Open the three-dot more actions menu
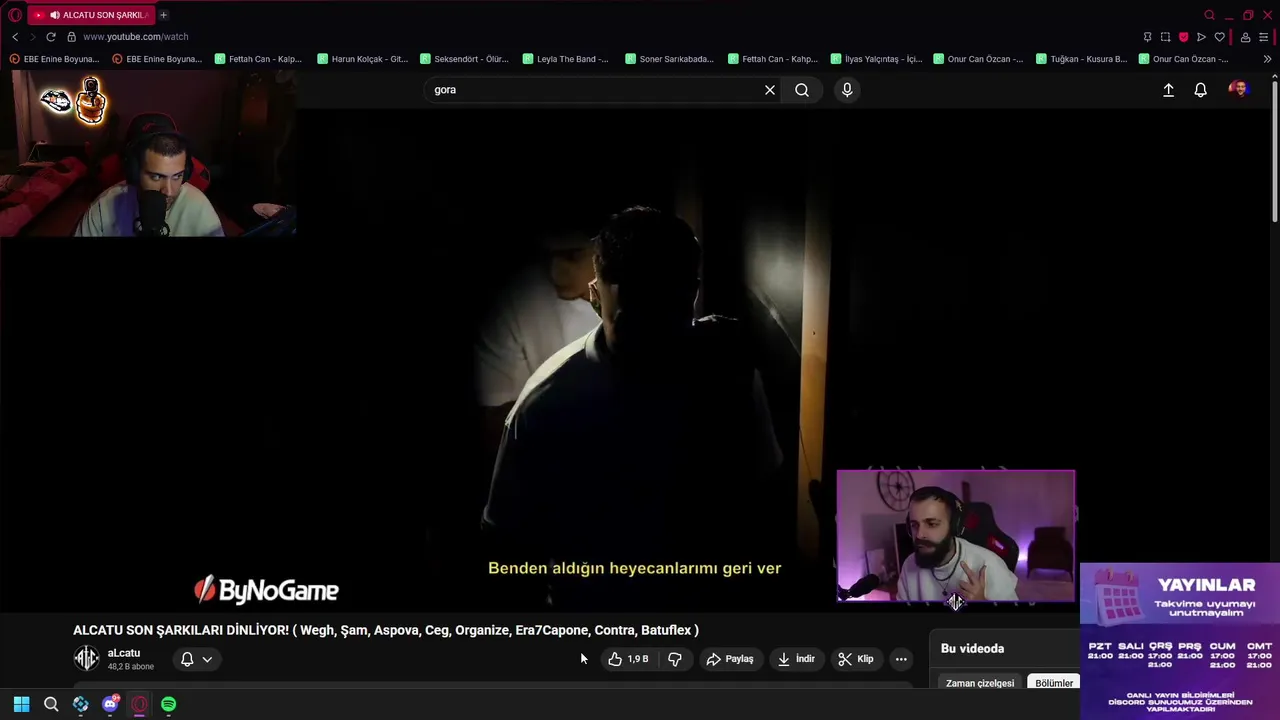This screenshot has height=720, width=1280. (901, 659)
